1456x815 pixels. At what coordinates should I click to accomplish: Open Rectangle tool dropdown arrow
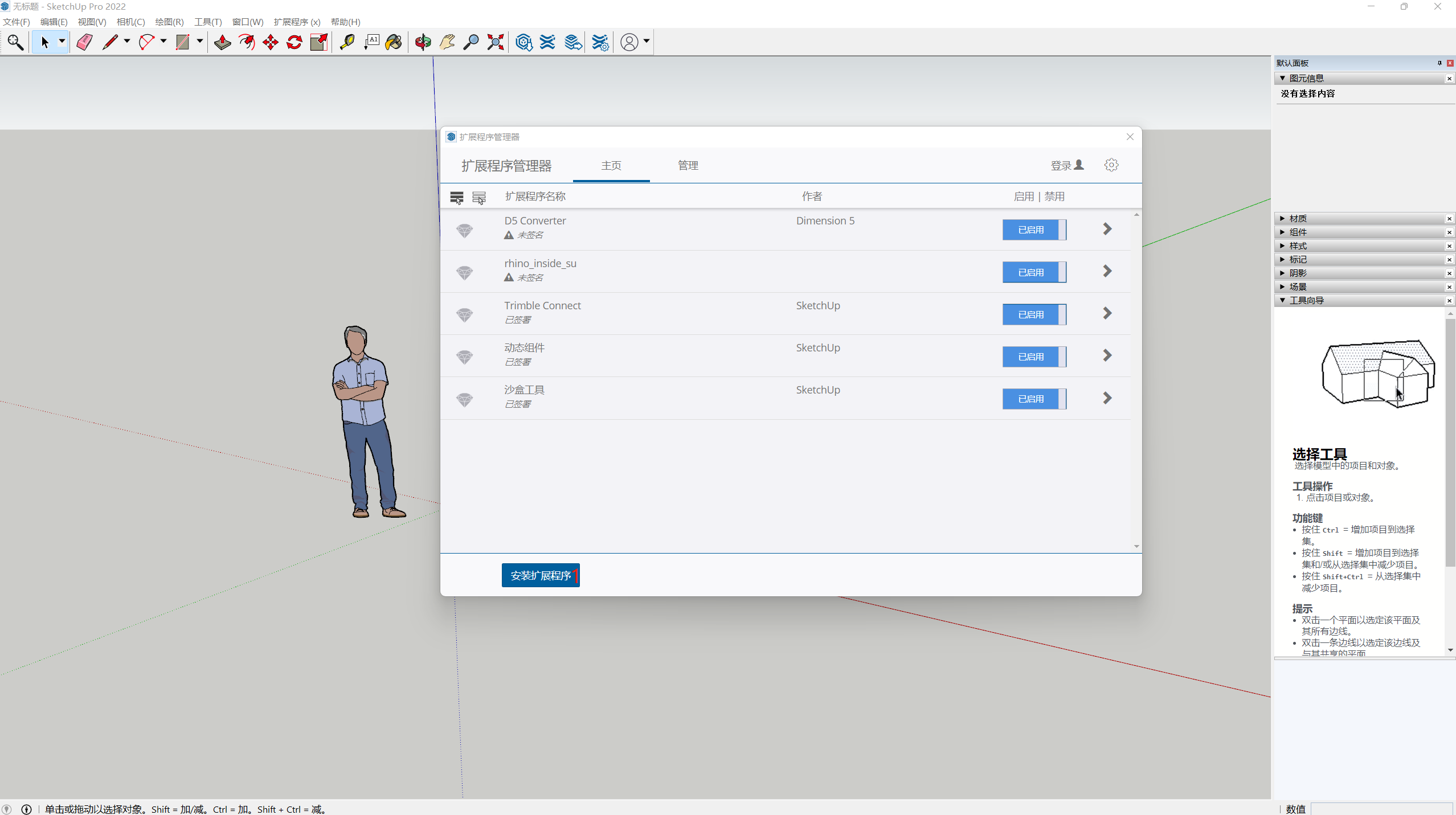200,41
